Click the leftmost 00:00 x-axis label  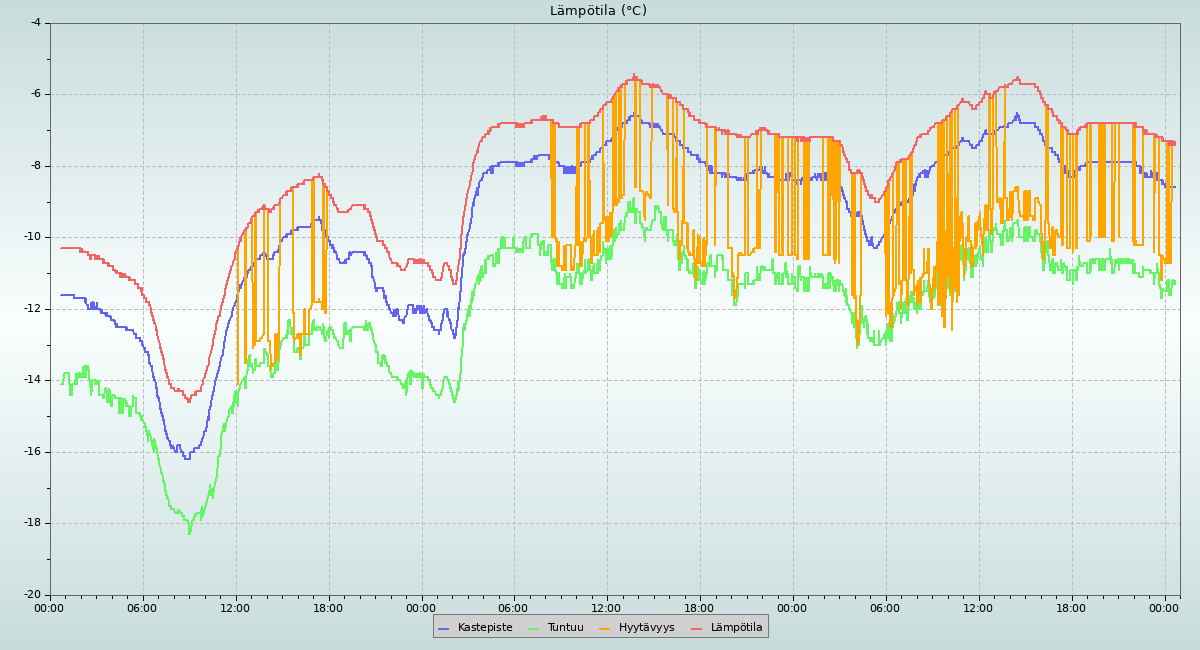tap(49, 607)
